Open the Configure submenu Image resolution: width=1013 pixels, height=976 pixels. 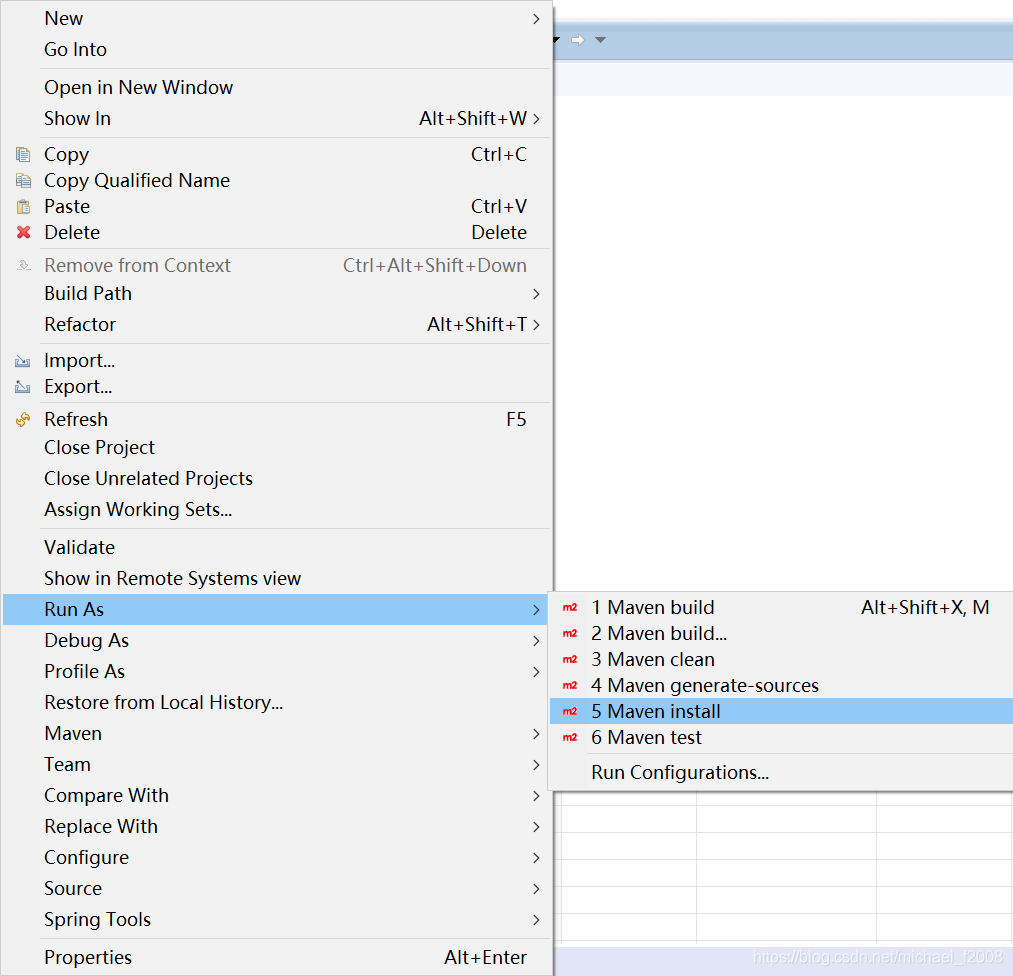click(277, 857)
